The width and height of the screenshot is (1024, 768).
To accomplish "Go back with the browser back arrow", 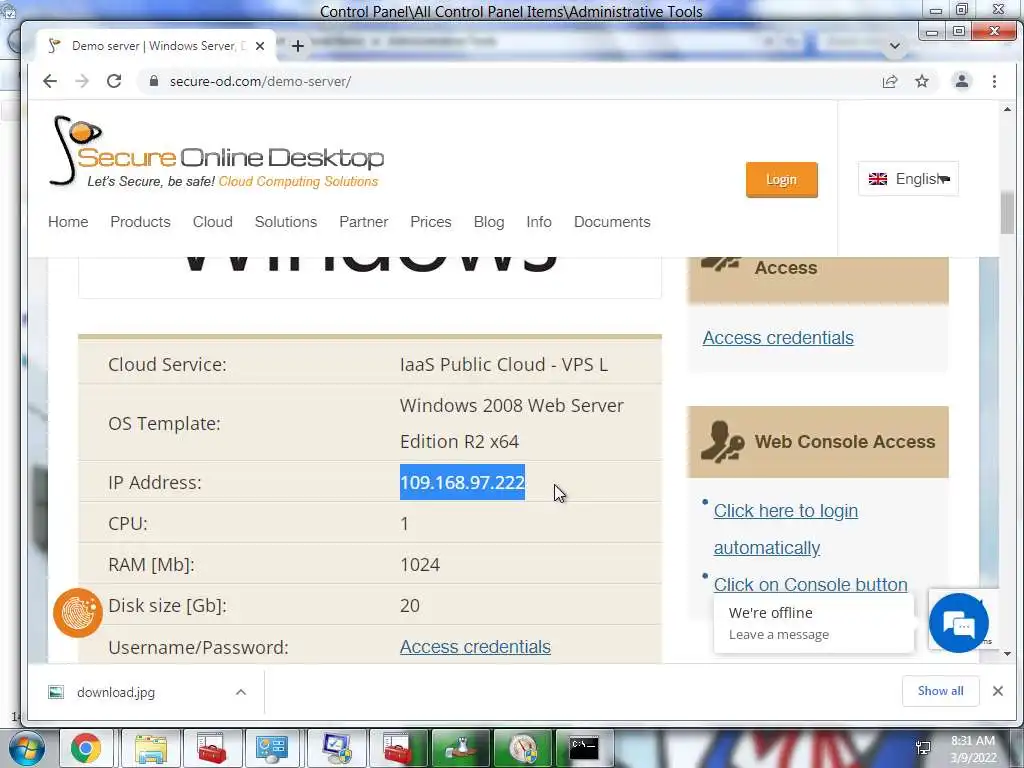I will tap(50, 82).
